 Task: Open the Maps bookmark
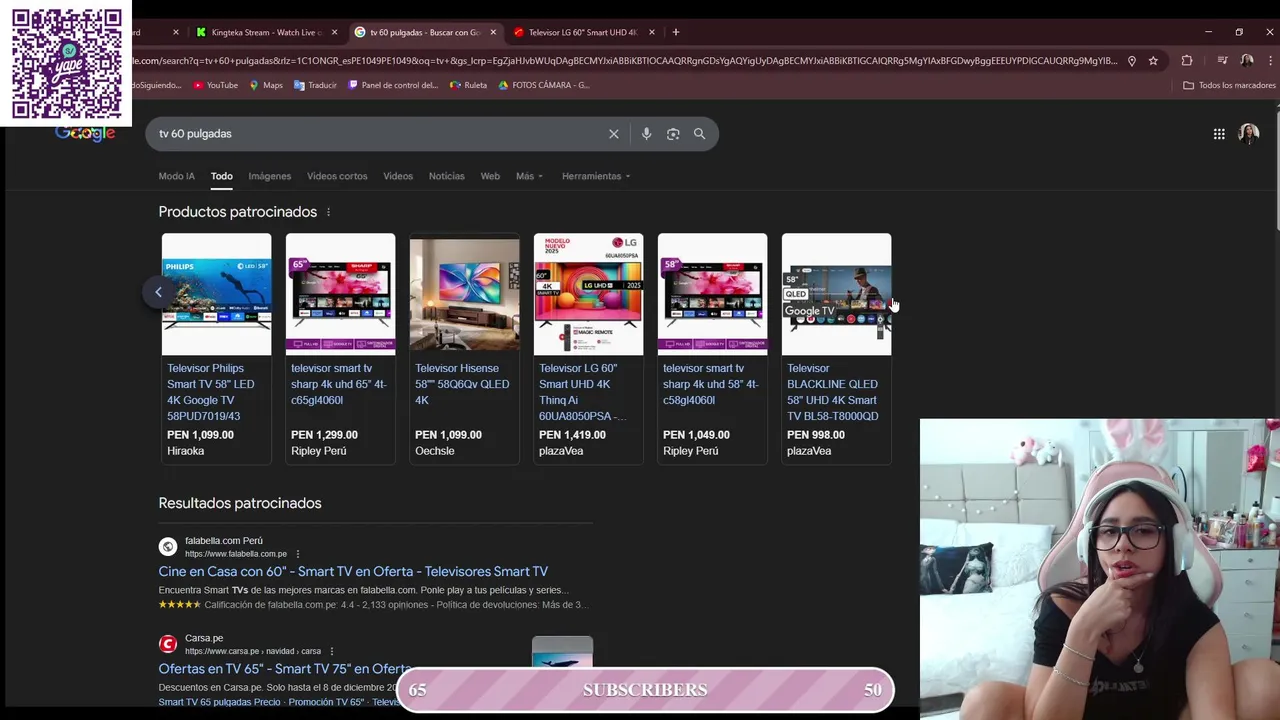[x=266, y=85]
